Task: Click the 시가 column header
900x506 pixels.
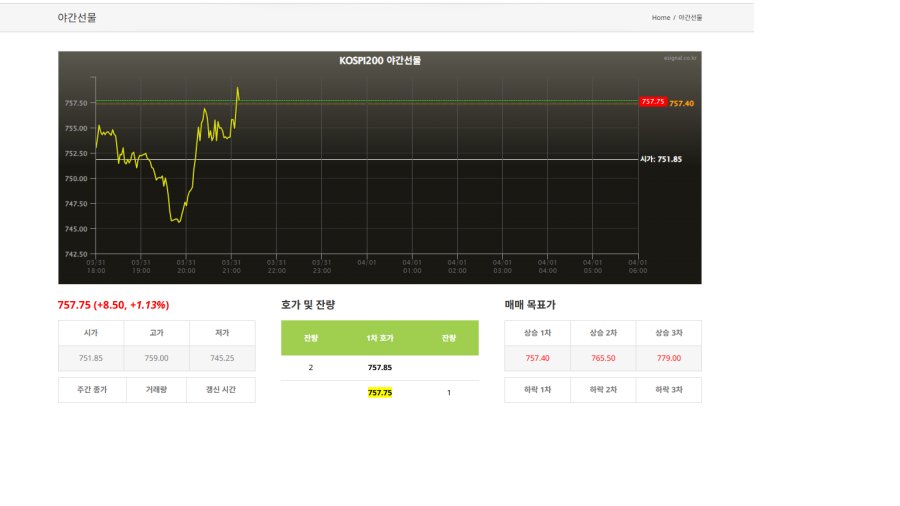Action: (91, 333)
